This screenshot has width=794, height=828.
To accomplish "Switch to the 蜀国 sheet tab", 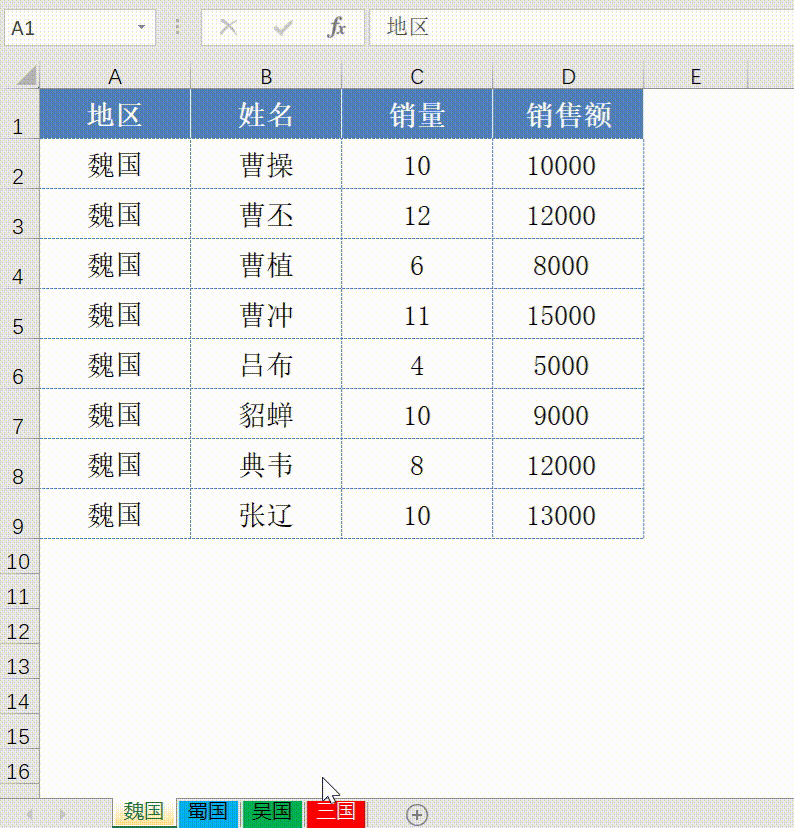I will (208, 812).
